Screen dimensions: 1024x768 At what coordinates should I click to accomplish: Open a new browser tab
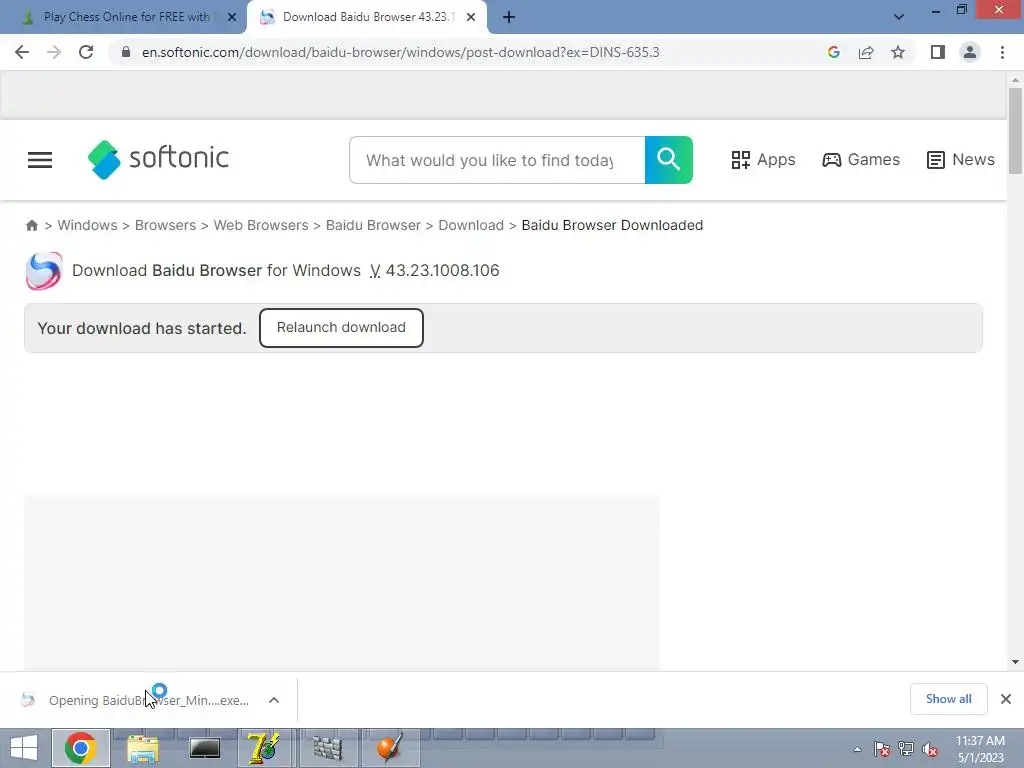coord(509,18)
